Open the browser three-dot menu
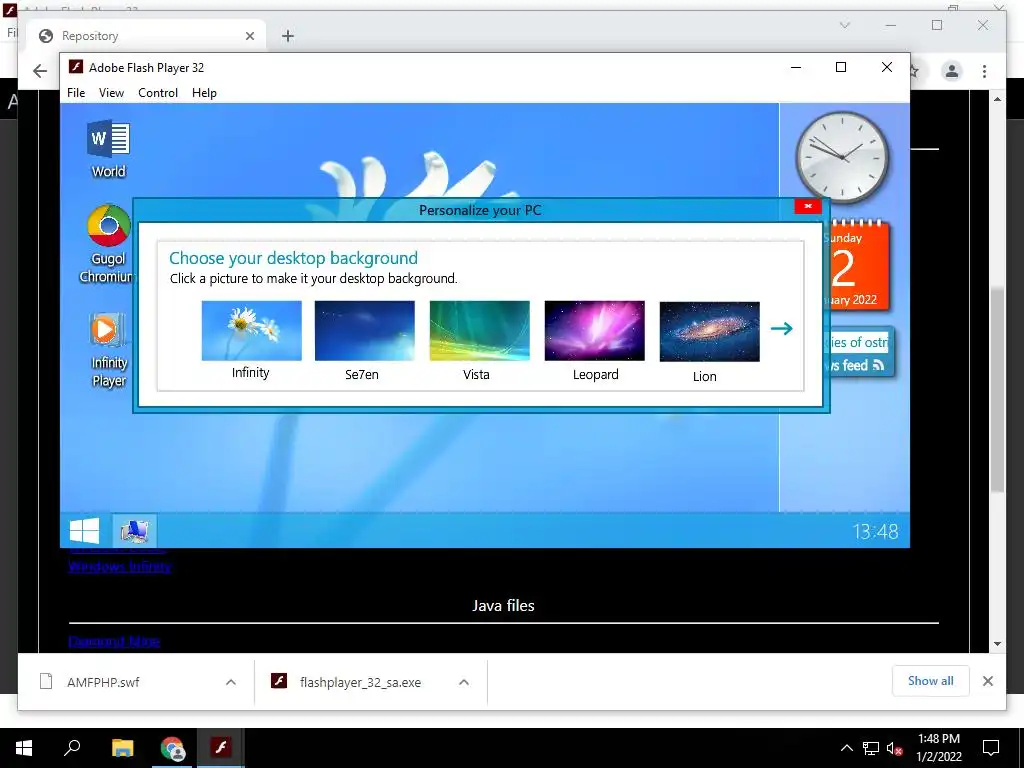1024x768 pixels. pyautogui.click(x=984, y=71)
